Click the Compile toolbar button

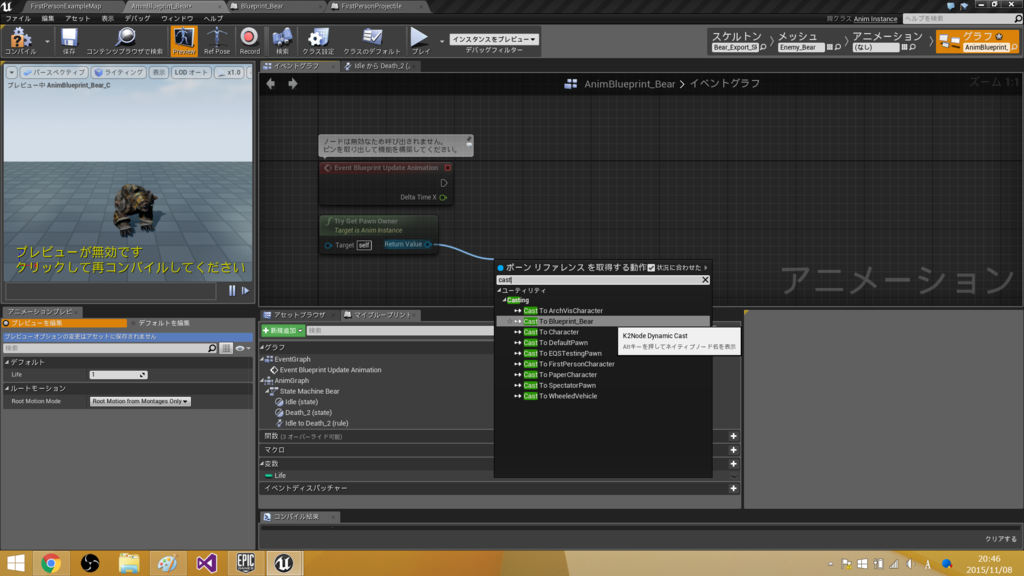(20, 40)
